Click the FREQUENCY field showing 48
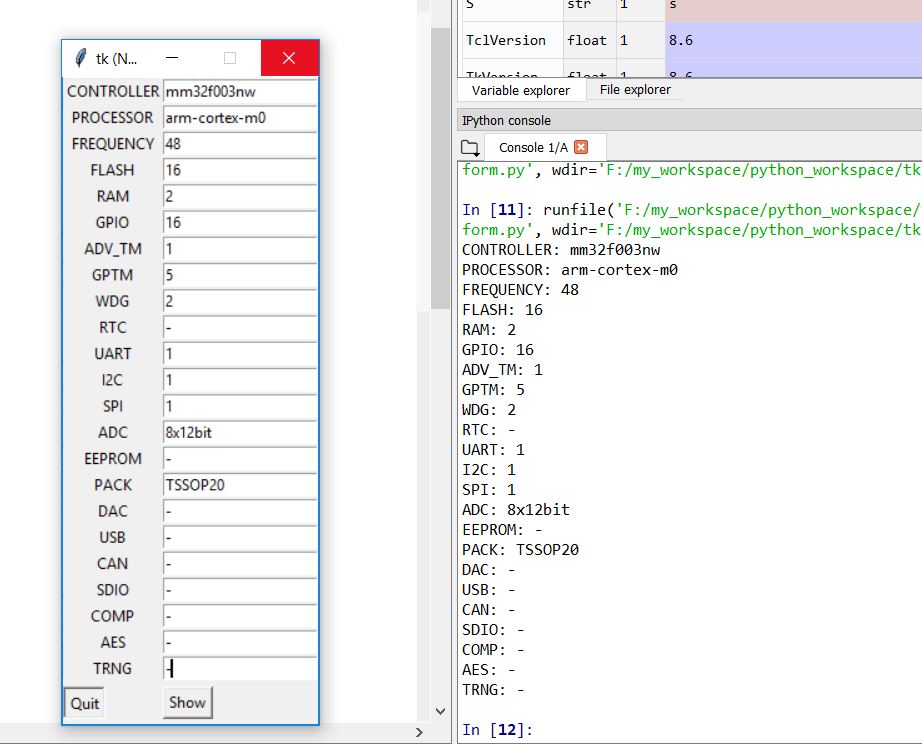 point(238,144)
